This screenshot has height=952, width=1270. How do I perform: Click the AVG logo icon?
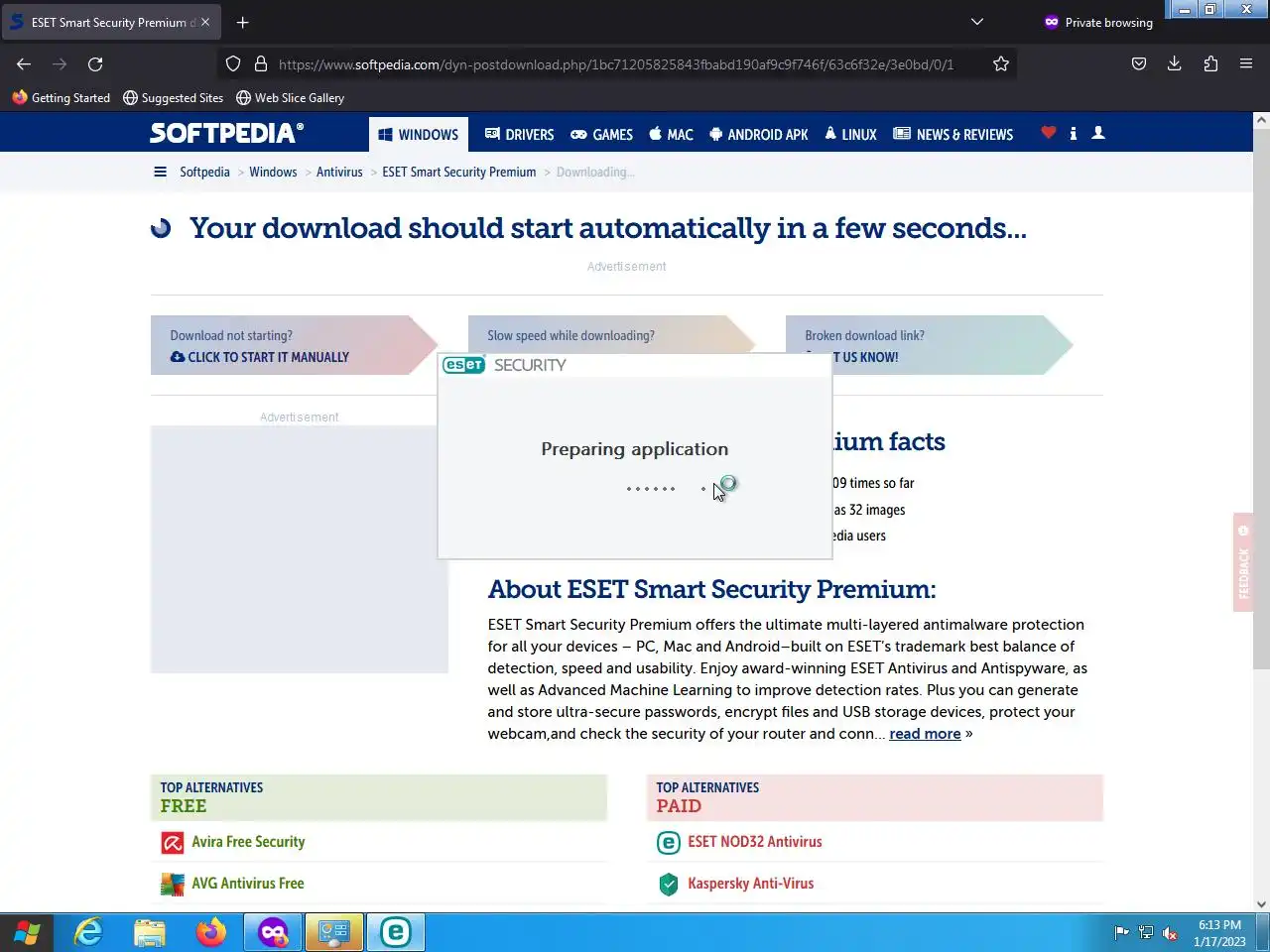pos(173,885)
